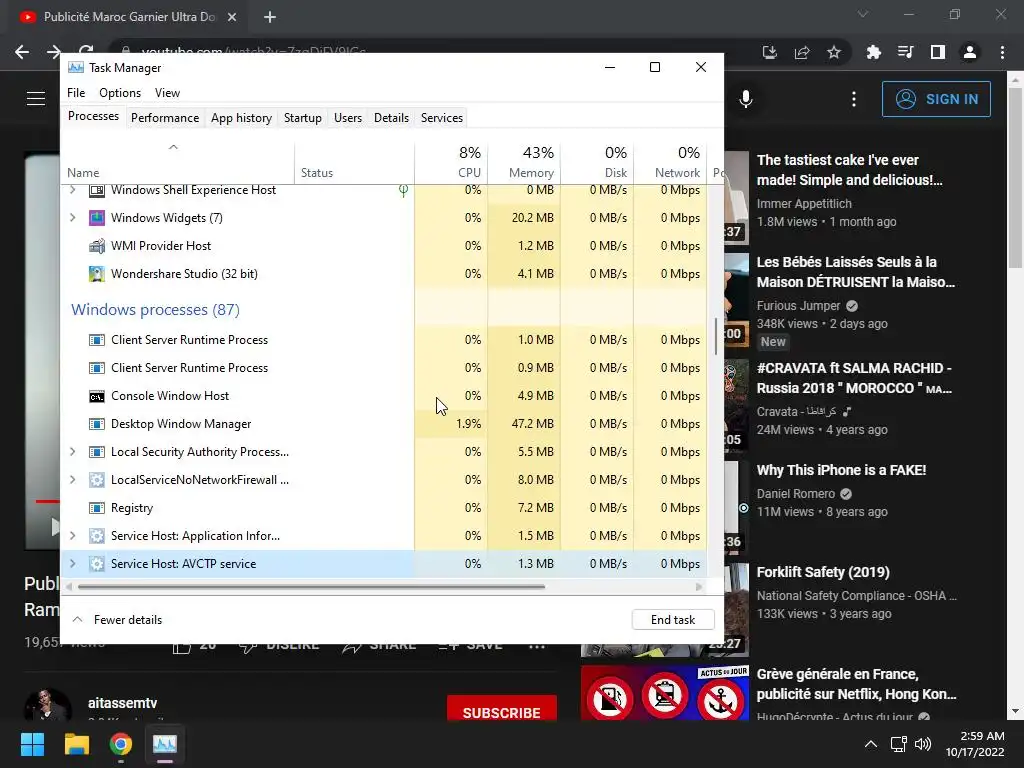This screenshot has height=768, width=1024.
Task: Select the Console Window Host icon
Action: coord(97,396)
